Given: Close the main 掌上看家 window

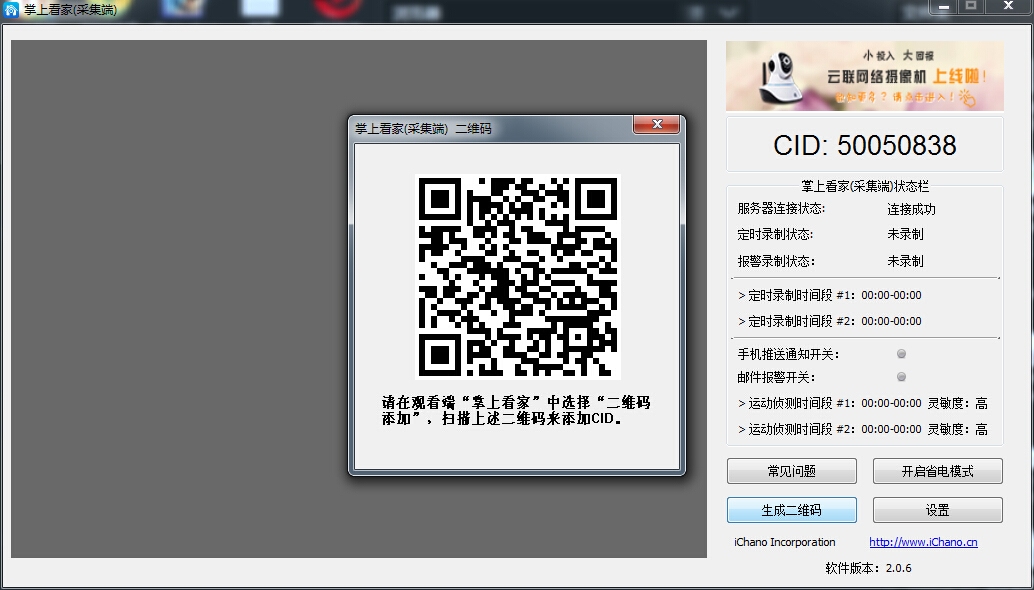Looking at the screenshot, I should (x=1008, y=7).
